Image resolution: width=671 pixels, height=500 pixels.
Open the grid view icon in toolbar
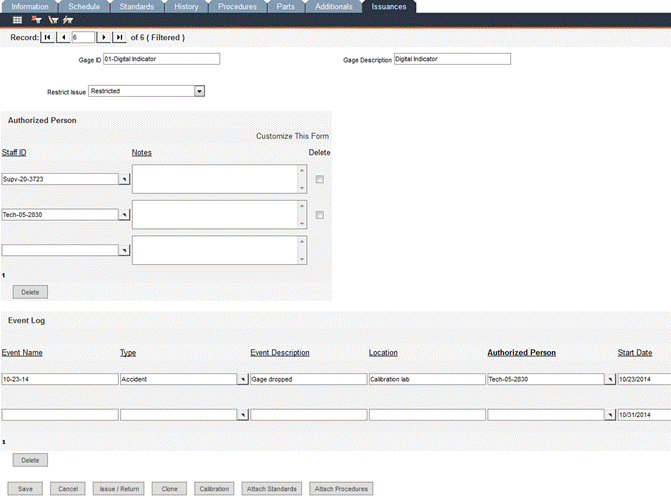click(x=17, y=19)
